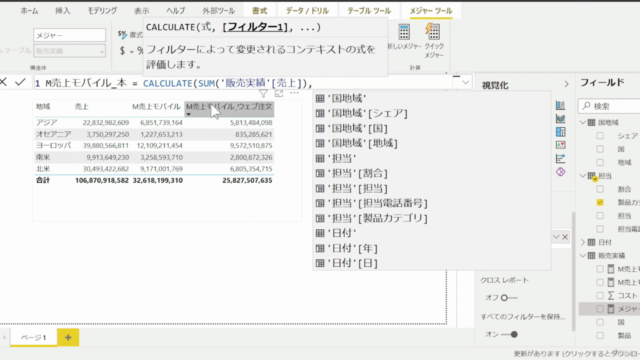Image resolution: width=640 pixels, height=360 pixels.
Task: Click the 更新があります status bar notice
Action: pos(576,354)
